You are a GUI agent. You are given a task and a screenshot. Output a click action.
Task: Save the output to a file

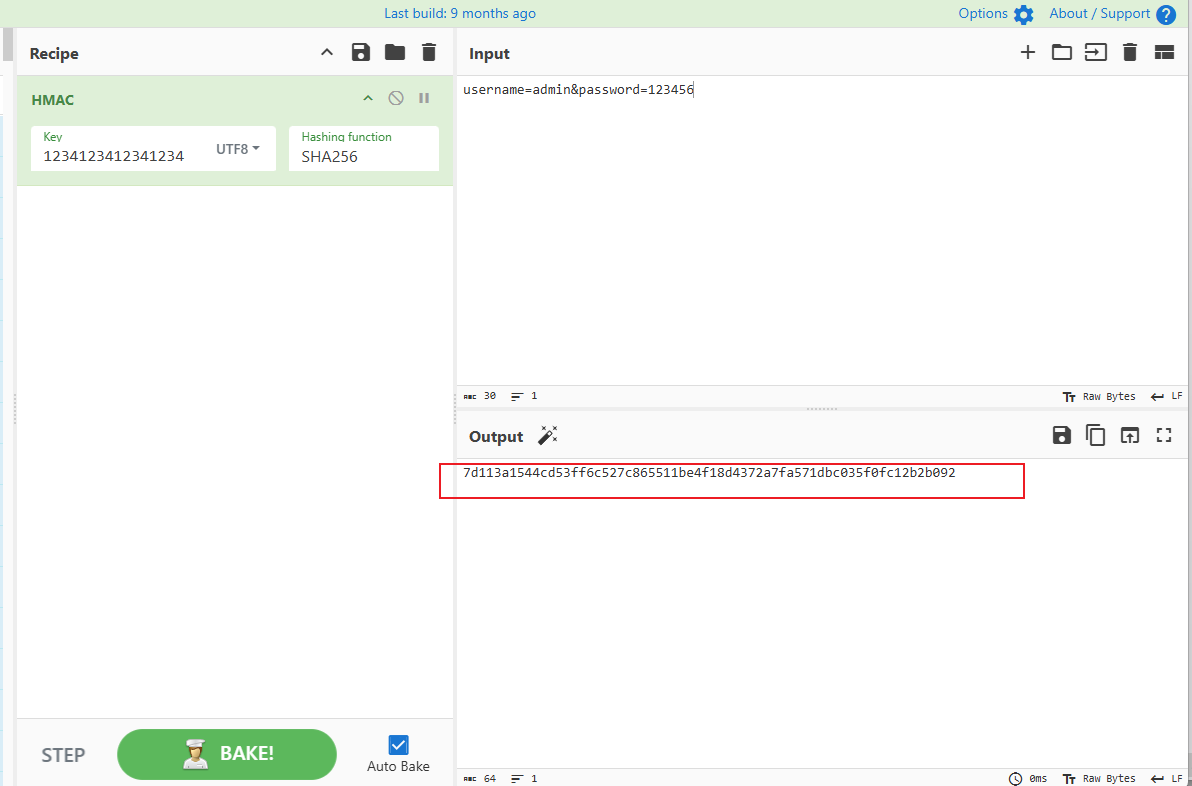1061,435
